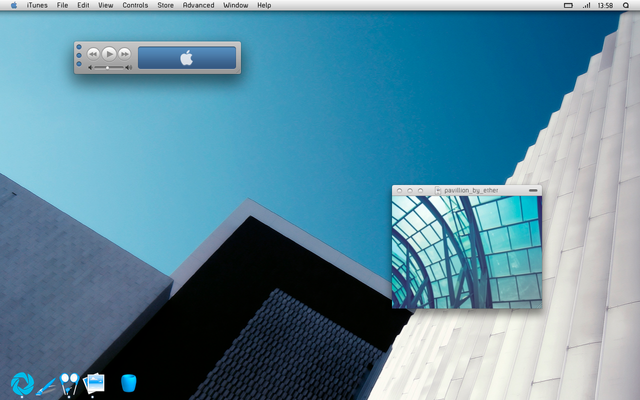
Task: Skip ahead with iTunes fast-forward button
Action: pyautogui.click(x=124, y=54)
